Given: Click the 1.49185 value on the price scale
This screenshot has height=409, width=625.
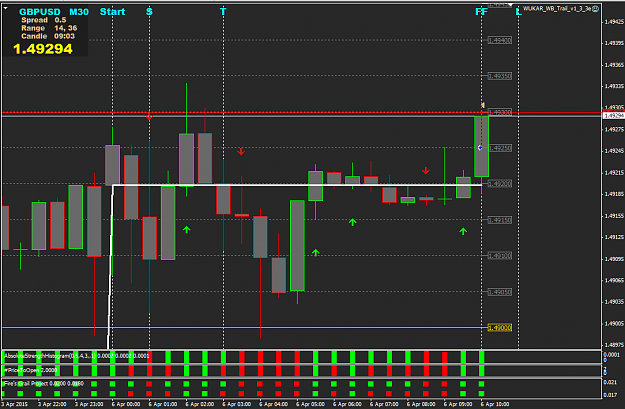Looking at the screenshot, I should 614,194.
